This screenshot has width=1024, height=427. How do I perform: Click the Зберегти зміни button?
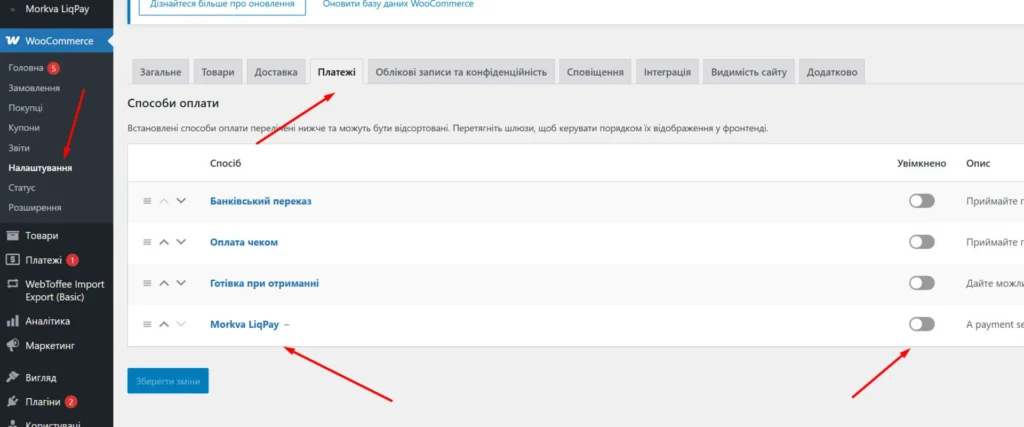[168, 381]
